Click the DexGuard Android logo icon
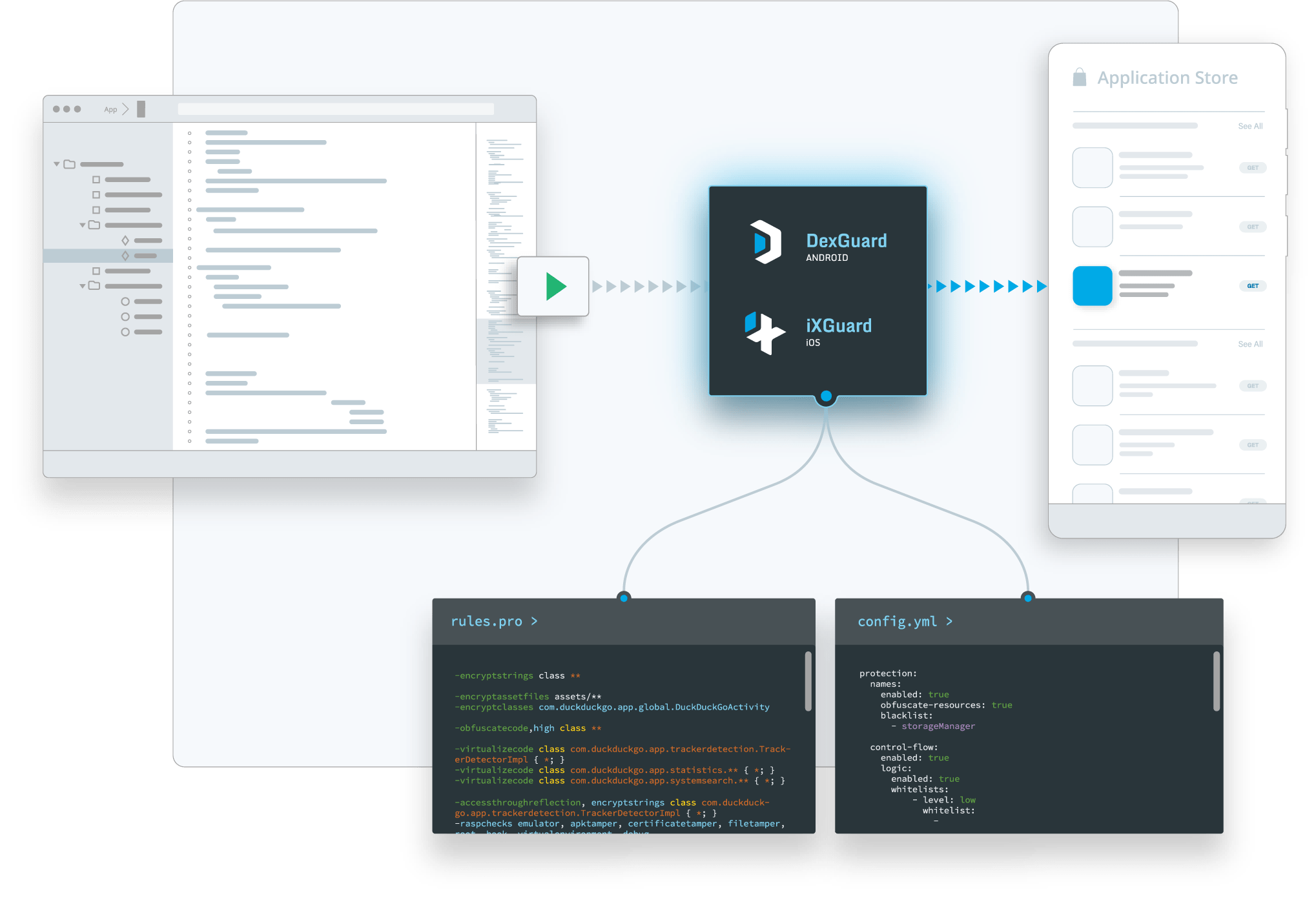The image size is (1316, 900). pos(766,242)
